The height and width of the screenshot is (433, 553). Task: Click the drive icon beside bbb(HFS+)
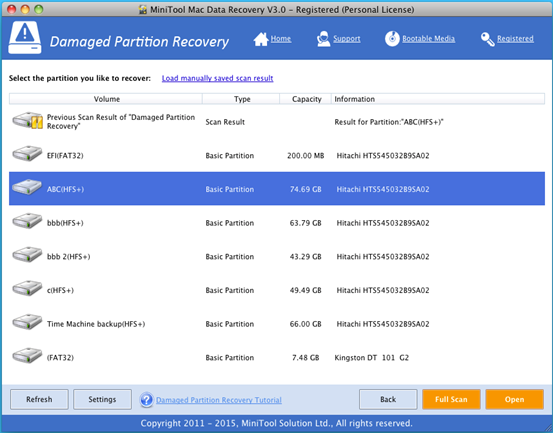click(x=27, y=221)
